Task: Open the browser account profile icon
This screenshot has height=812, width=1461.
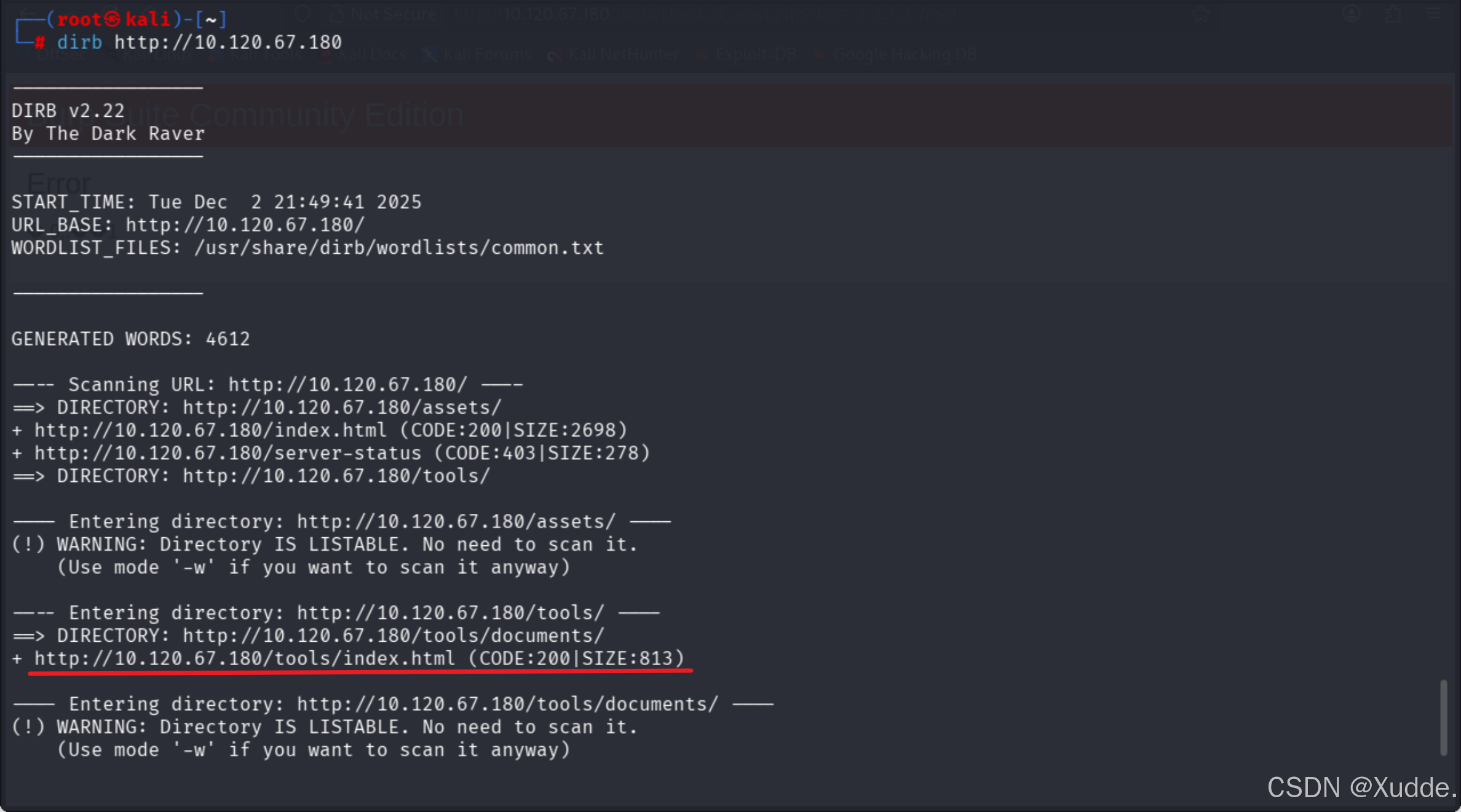Action: click(x=1351, y=14)
